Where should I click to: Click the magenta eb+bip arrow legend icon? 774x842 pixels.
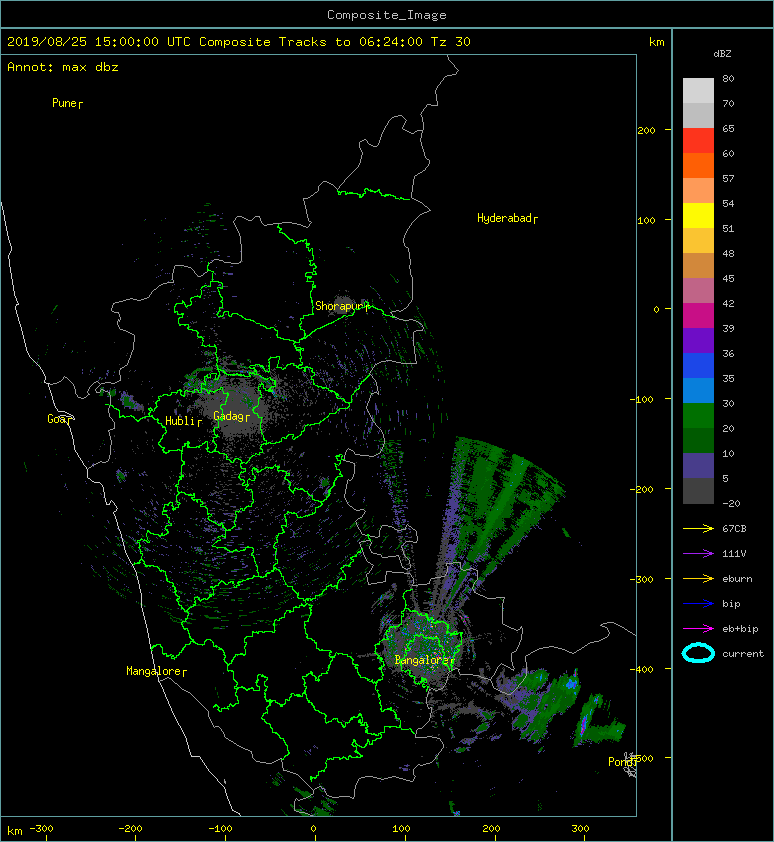tap(698, 628)
